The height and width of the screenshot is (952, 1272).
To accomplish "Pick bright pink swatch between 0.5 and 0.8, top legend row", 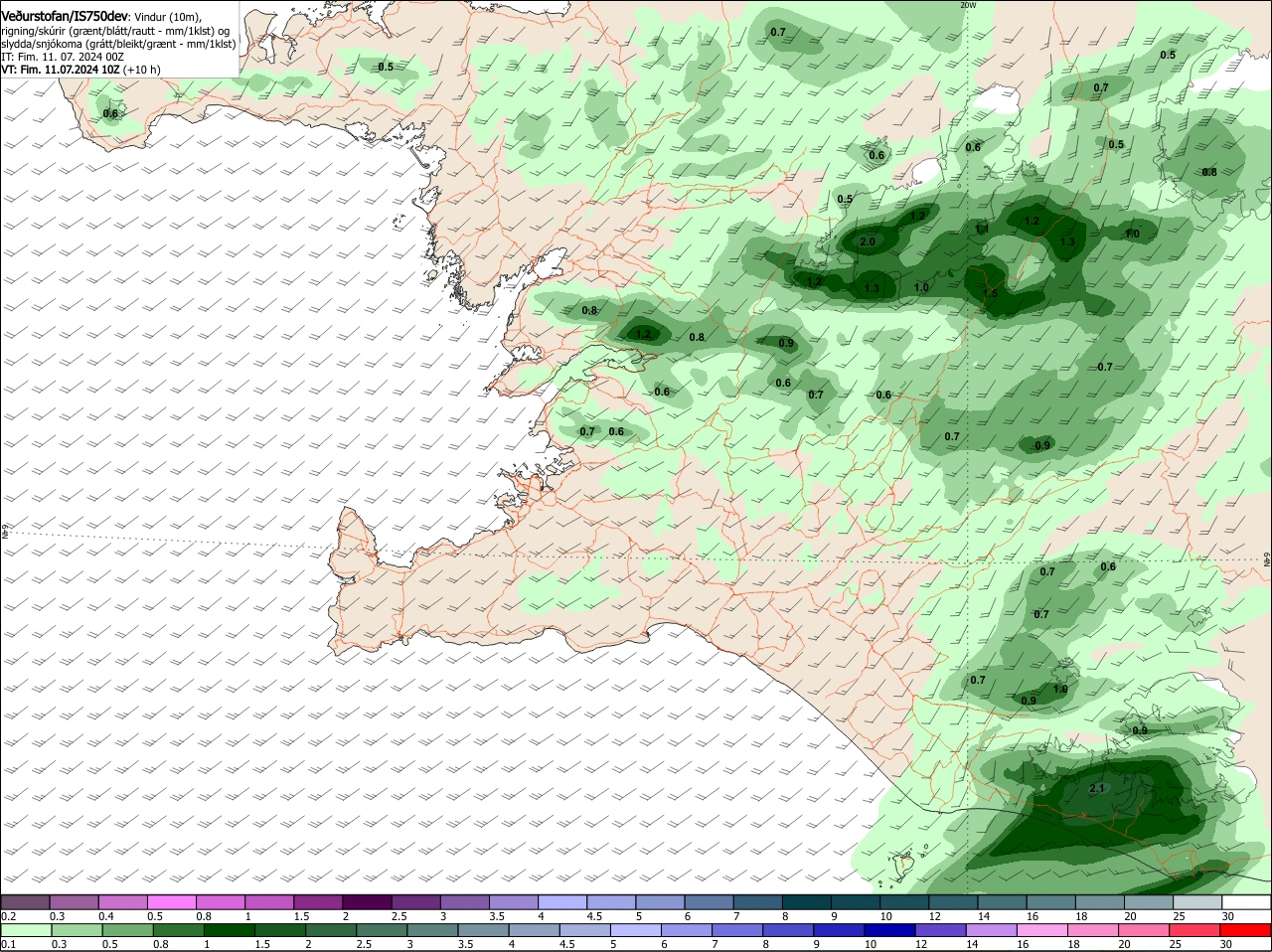I will point(171,901).
